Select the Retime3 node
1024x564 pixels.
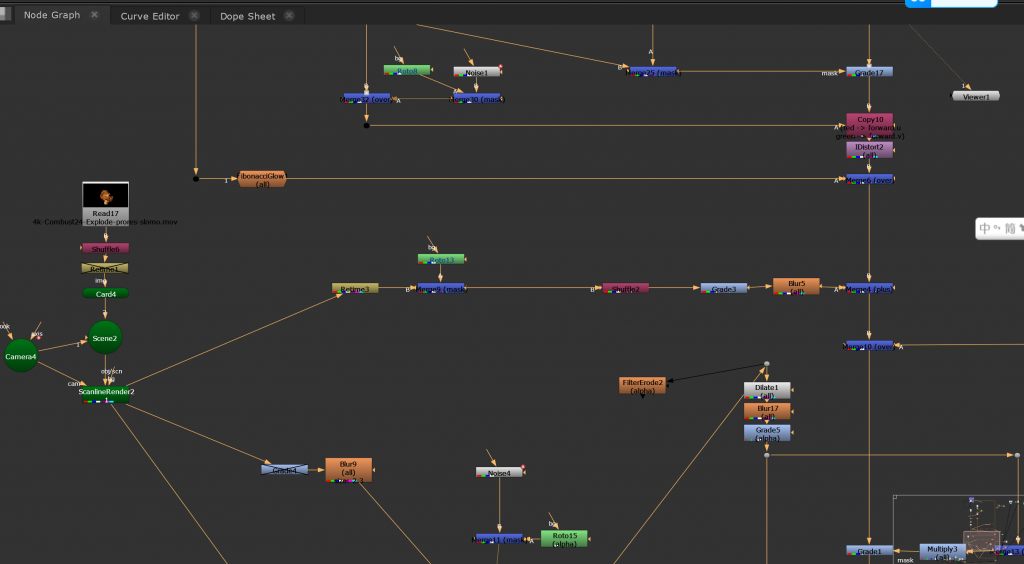coord(355,288)
